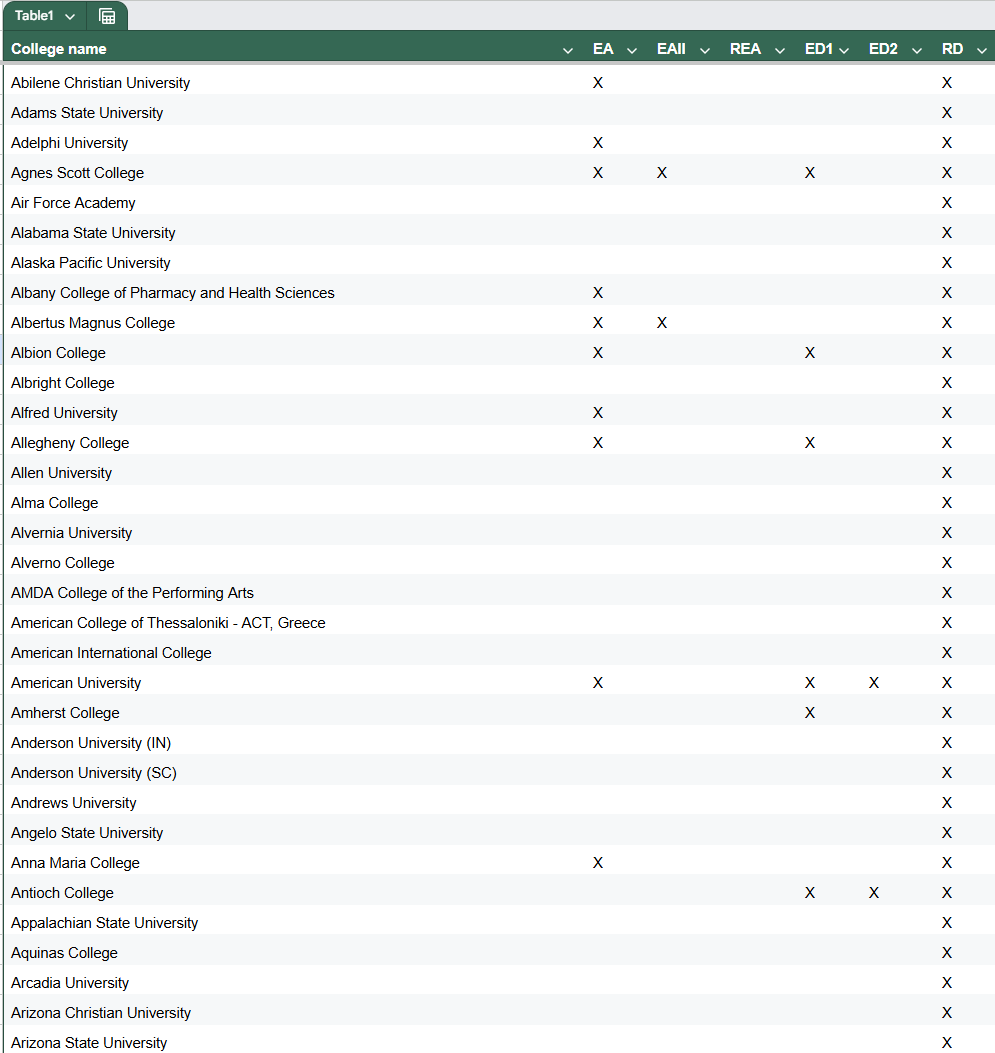Click the RD X for Arcadia University
The image size is (995, 1053).
tap(947, 982)
